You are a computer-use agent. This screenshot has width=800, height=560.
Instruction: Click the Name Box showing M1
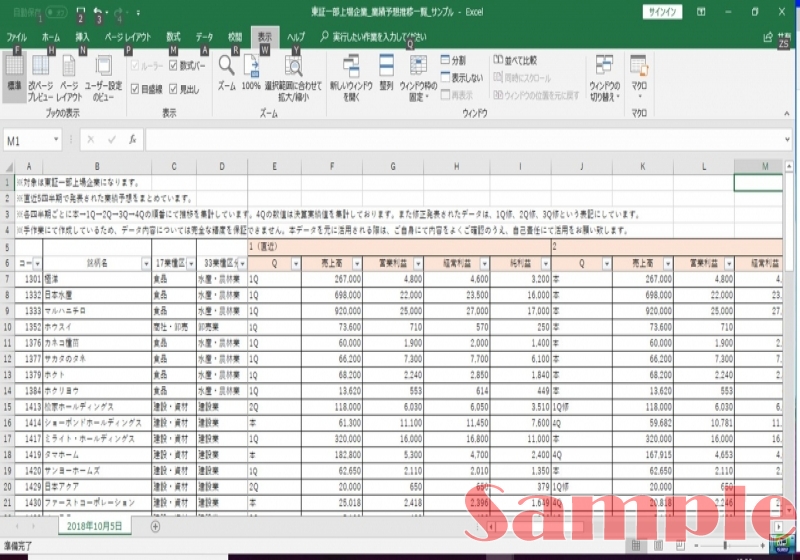point(28,140)
